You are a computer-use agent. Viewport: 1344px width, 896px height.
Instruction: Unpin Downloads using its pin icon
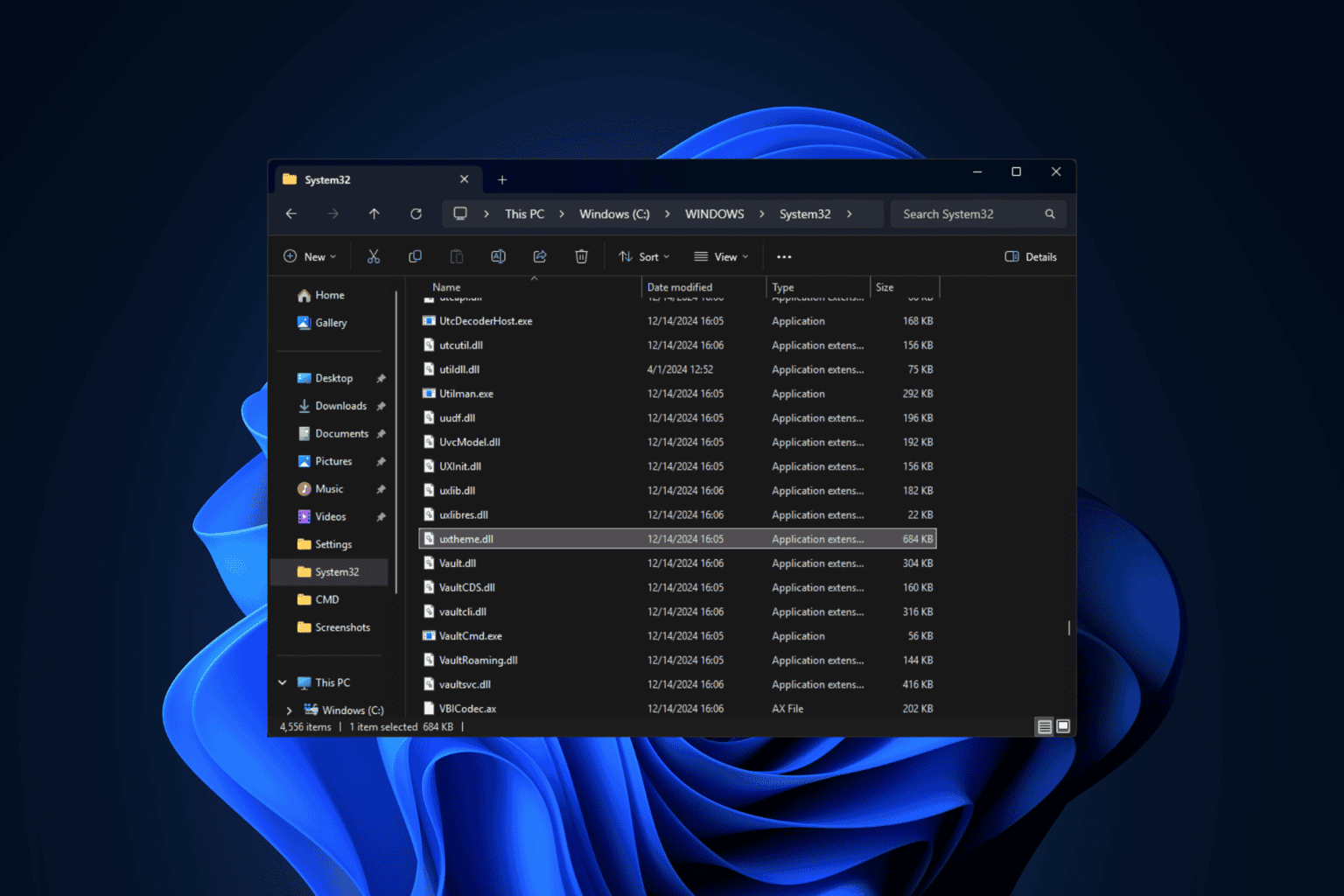pyautogui.click(x=381, y=406)
